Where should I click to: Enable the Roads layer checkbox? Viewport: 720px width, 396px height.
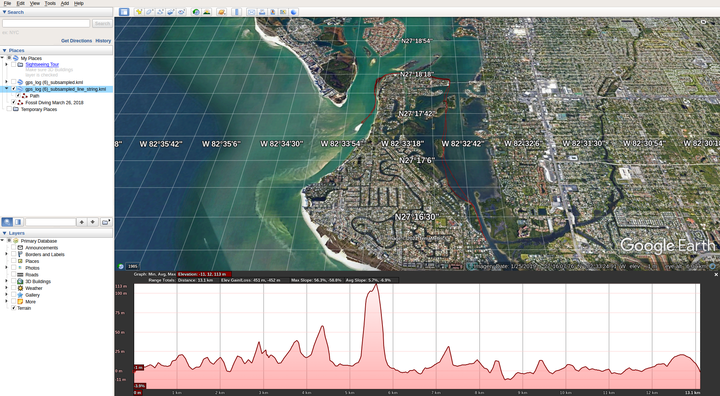pyautogui.click(x=13, y=274)
